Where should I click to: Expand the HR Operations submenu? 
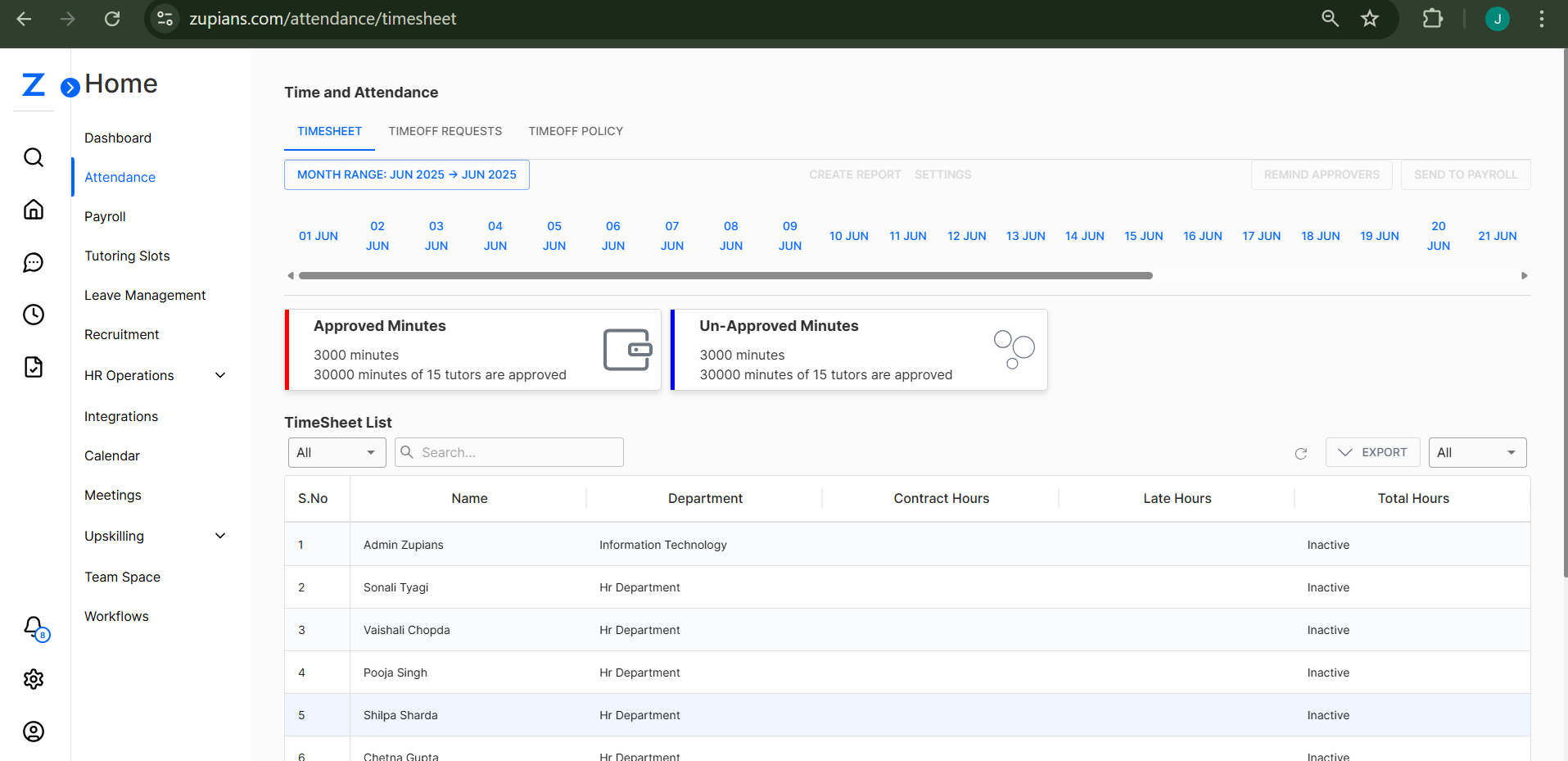219,375
